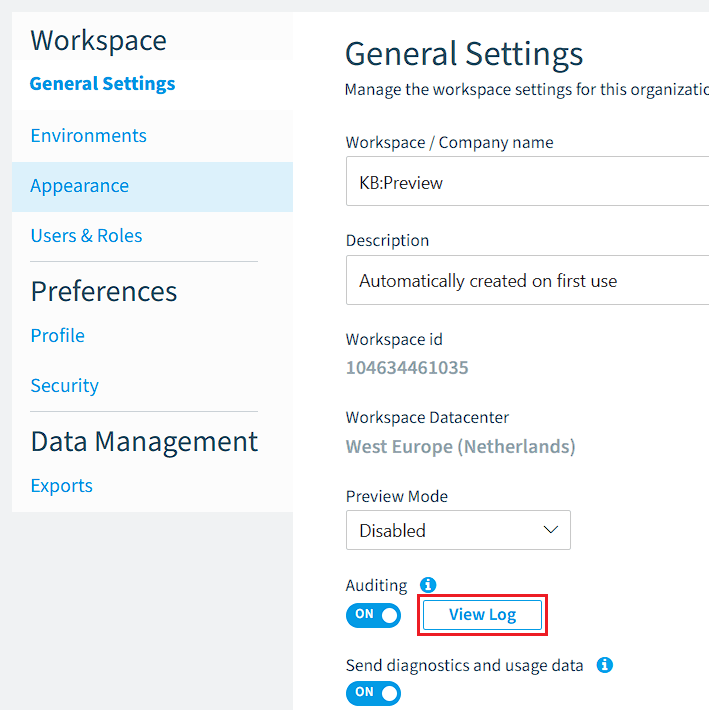The width and height of the screenshot is (709, 710).
Task: Click the General Settings page heading
Action: coord(464,54)
